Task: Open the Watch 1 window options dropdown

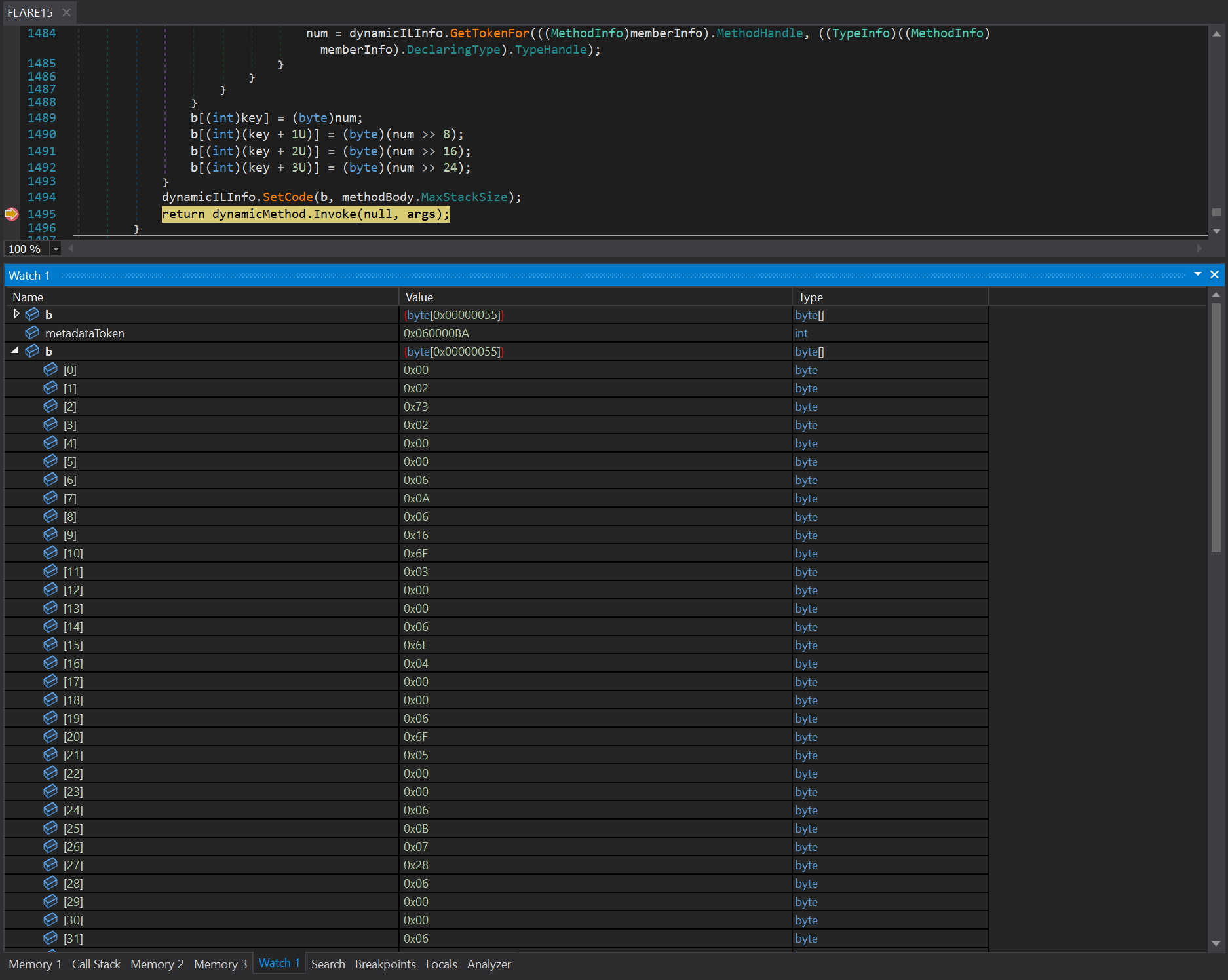Action: coord(1198,274)
